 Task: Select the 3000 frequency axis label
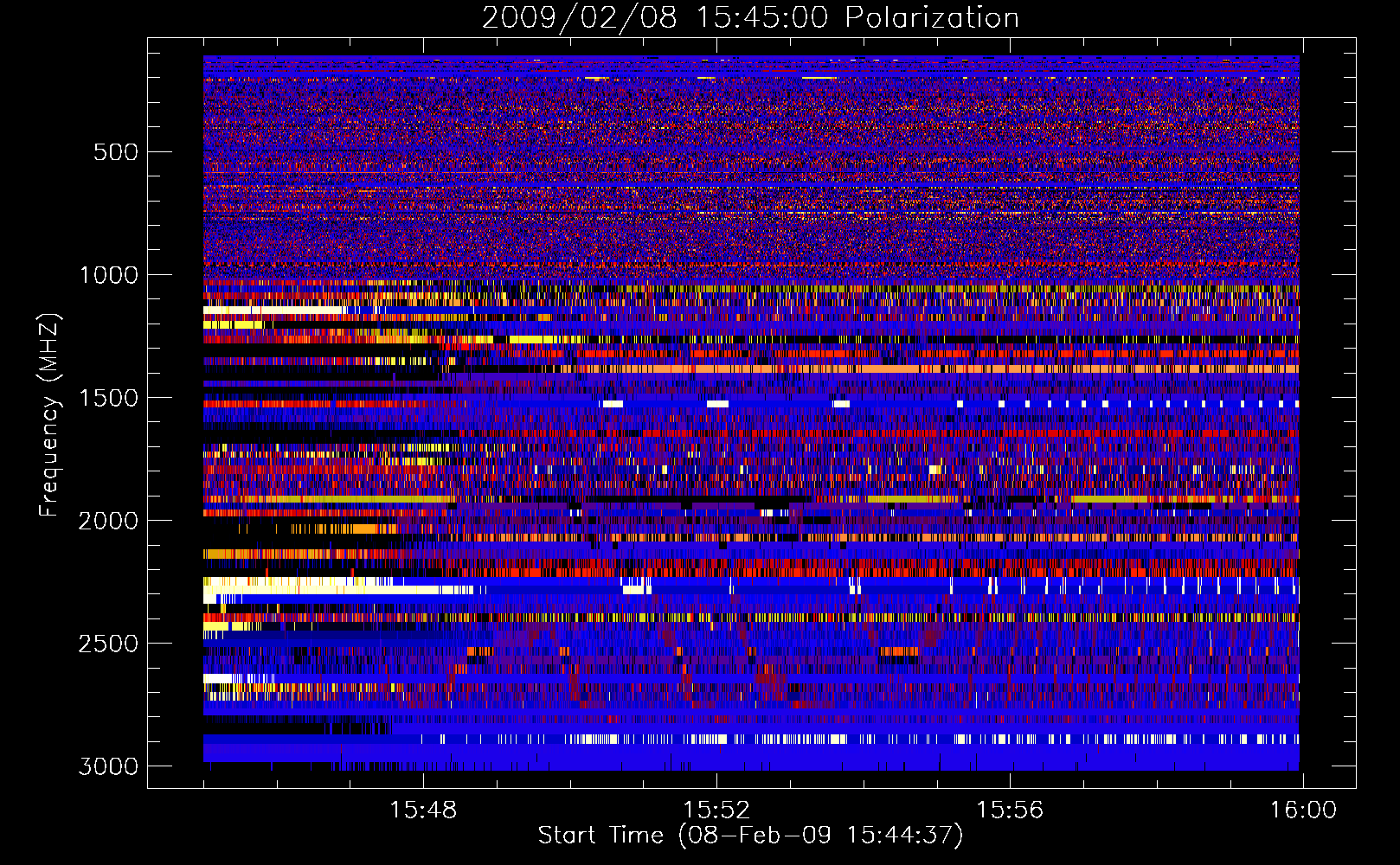tap(109, 766)
